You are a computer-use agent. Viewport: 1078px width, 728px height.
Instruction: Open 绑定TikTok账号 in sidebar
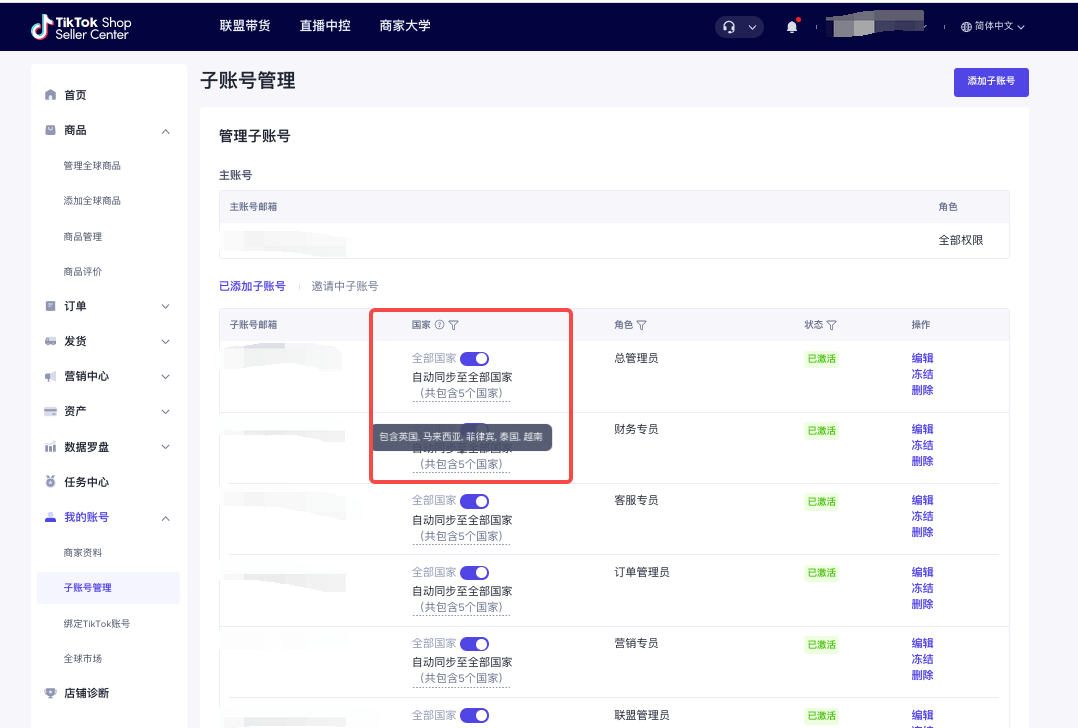click(97, 624)
